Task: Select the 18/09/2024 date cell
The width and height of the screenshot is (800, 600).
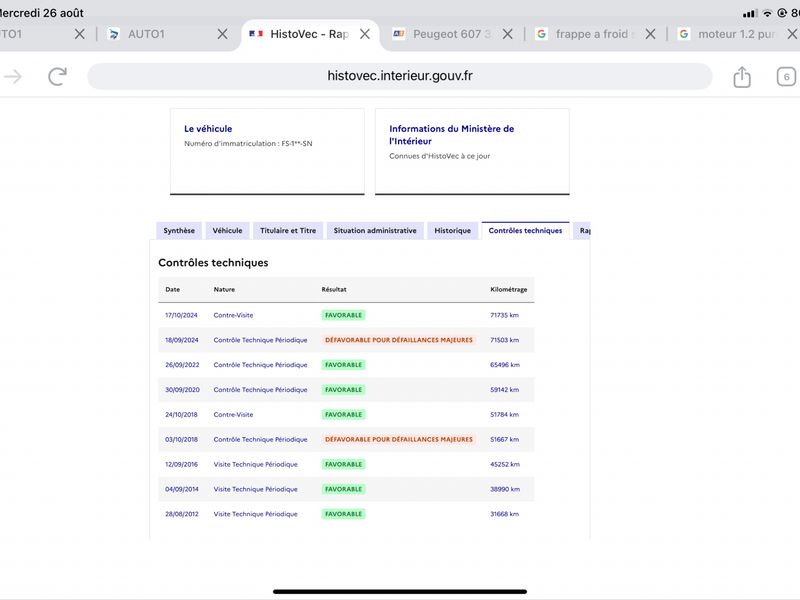Action: coord(182,340)
